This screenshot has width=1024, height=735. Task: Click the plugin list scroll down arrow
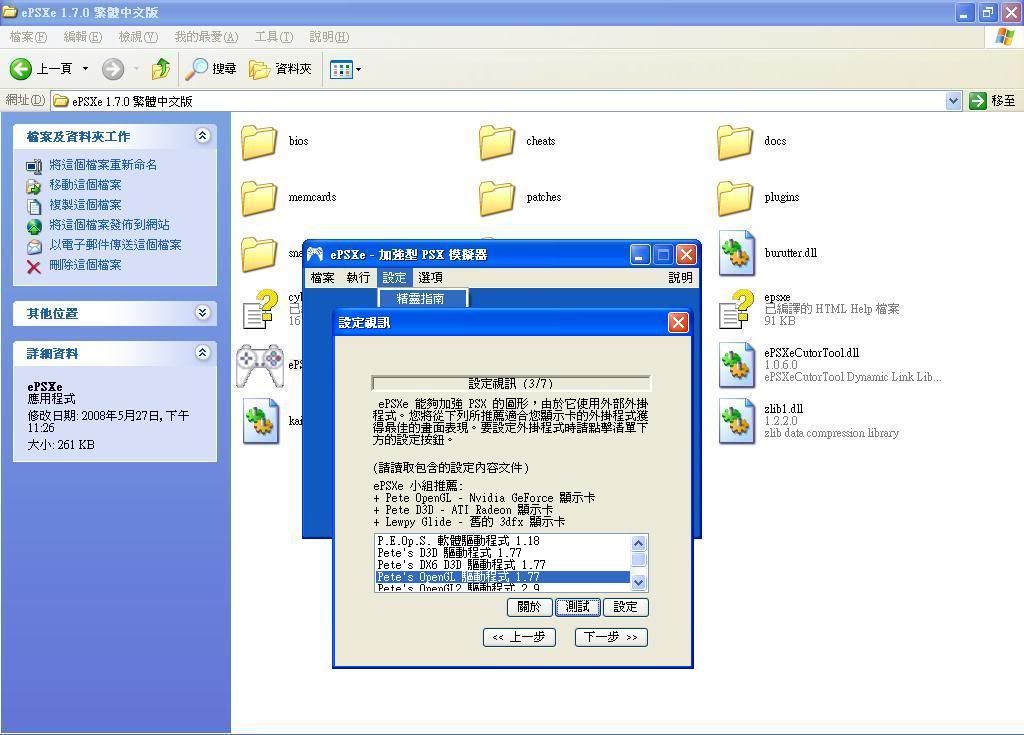click(x=639, y=582)
